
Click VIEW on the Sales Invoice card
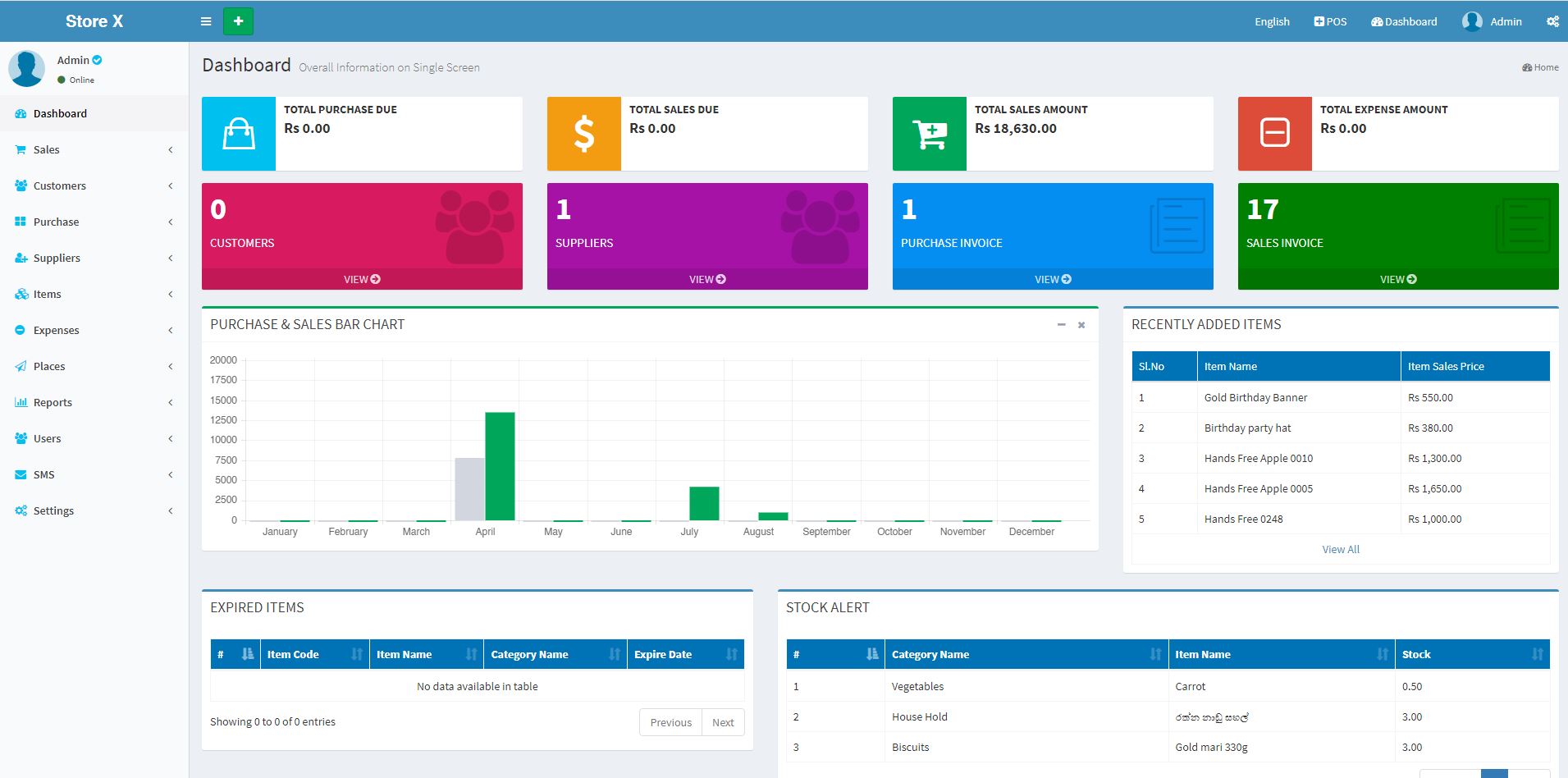[x=1397, y=279]
